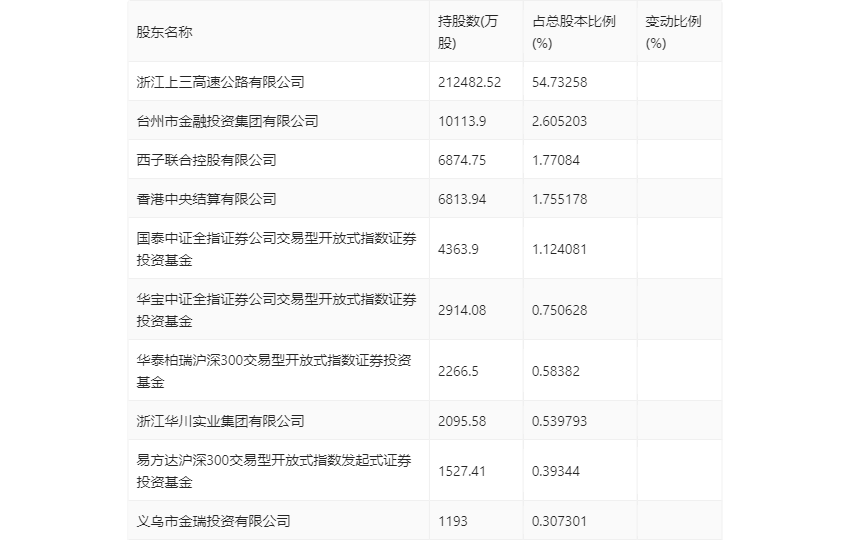Click the 变动比例(%) column header

click(x=673, y=32)
